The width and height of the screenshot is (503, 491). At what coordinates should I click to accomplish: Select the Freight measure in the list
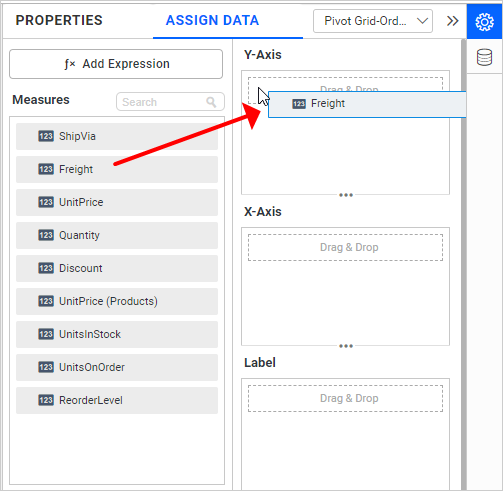117,169
